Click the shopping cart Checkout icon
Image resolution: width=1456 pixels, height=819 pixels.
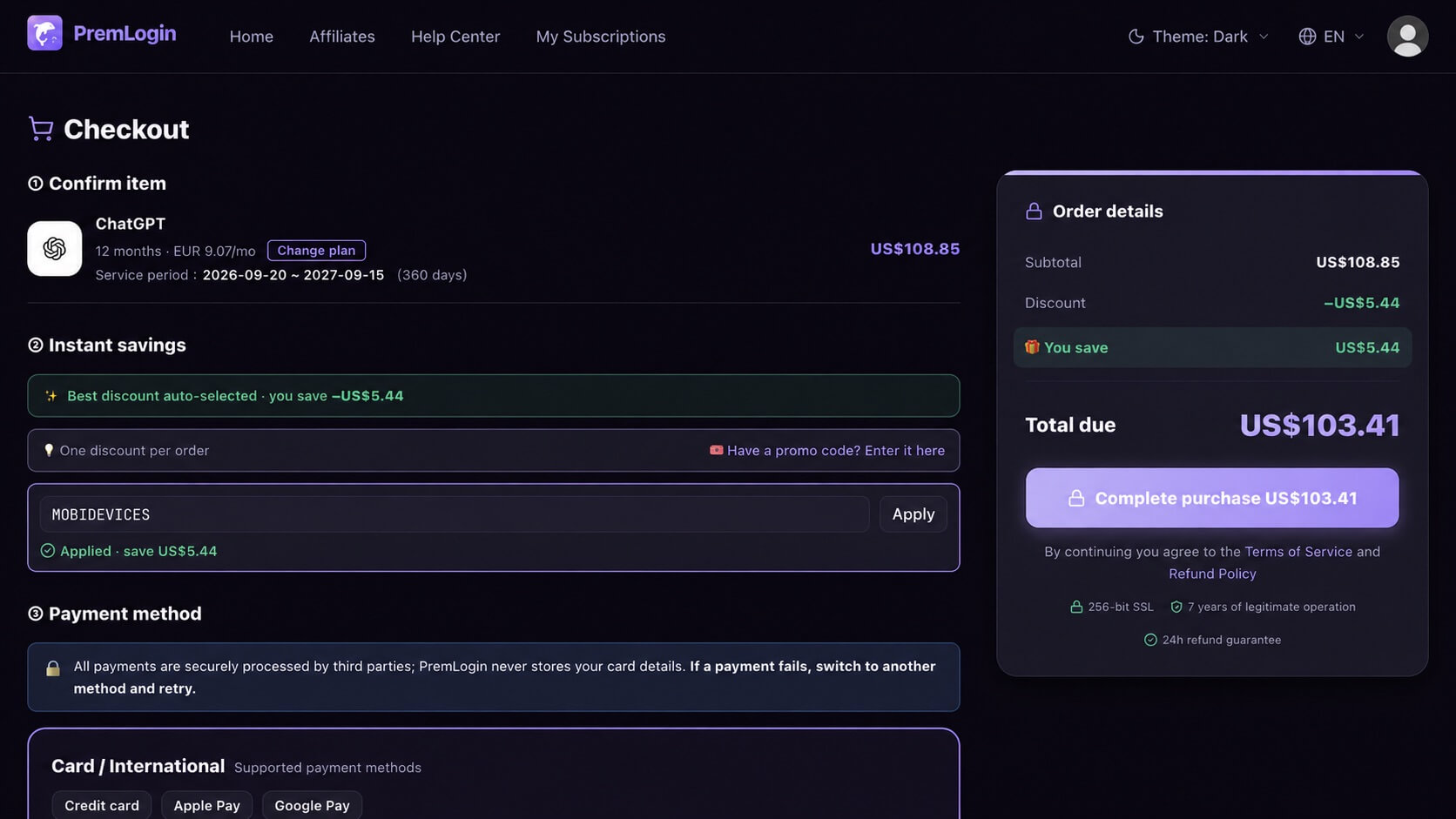click(41, 129)
